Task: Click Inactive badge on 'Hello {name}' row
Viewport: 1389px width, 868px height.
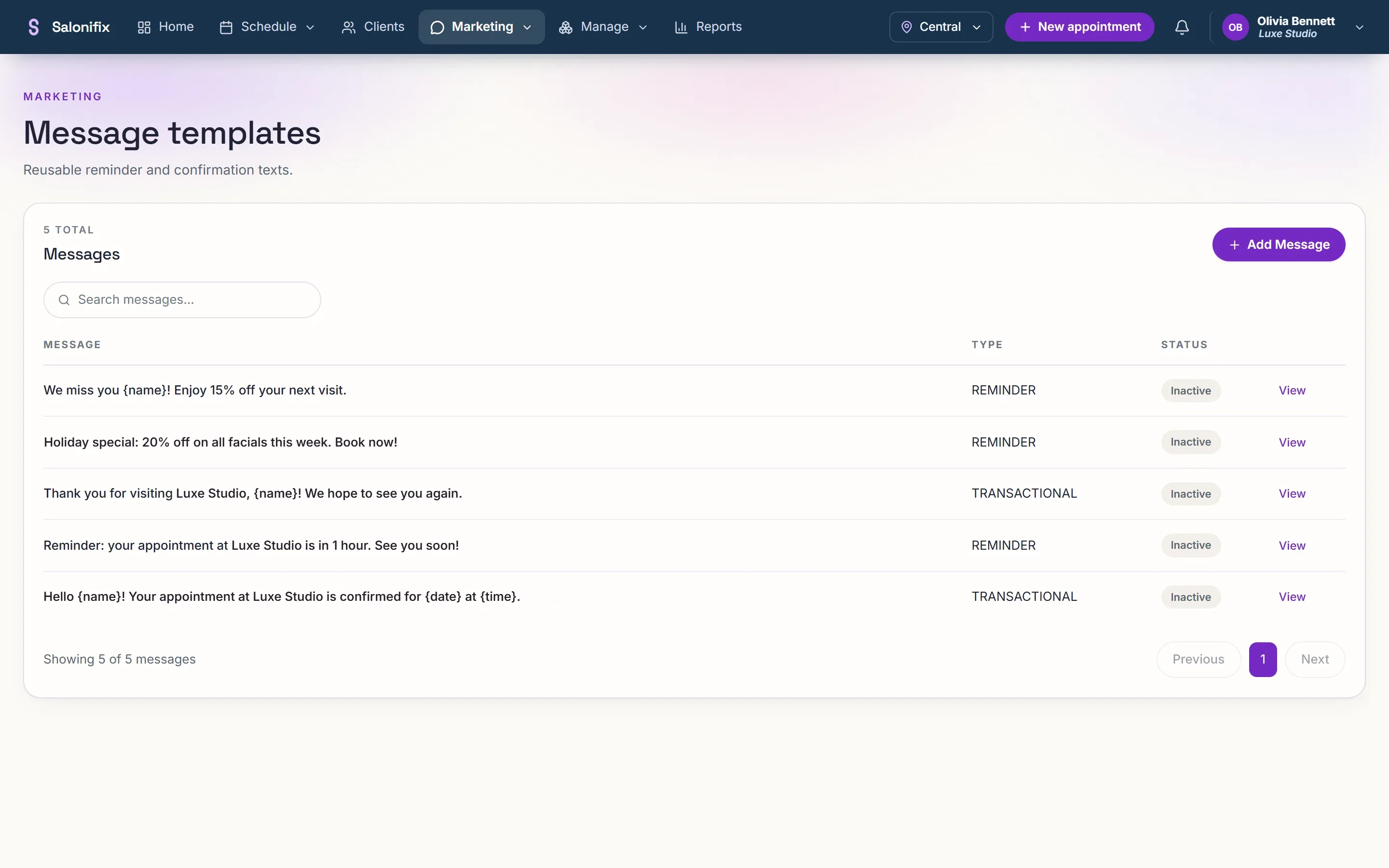Action: (1190, 597)
